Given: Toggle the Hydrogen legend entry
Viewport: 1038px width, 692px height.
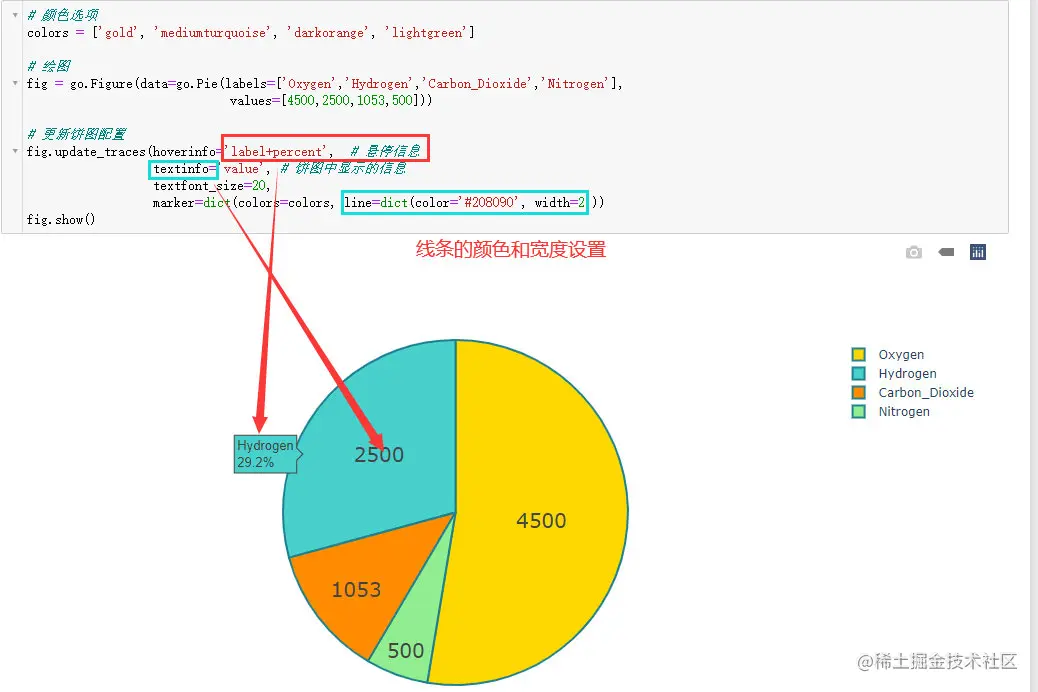Looking at the screenshot, I should [x=894, y=373].
